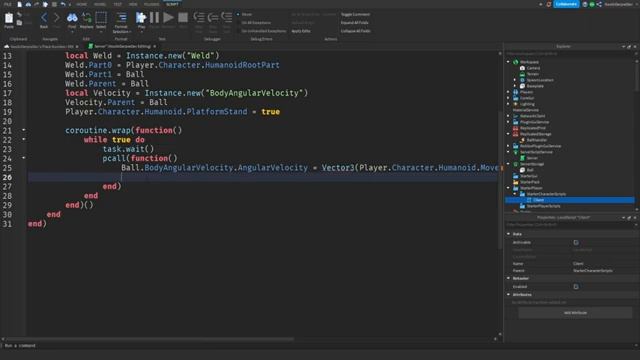Collapse the StarterPlayer node
This screenshot has height=360, width=640.
[x=509, y=188]
